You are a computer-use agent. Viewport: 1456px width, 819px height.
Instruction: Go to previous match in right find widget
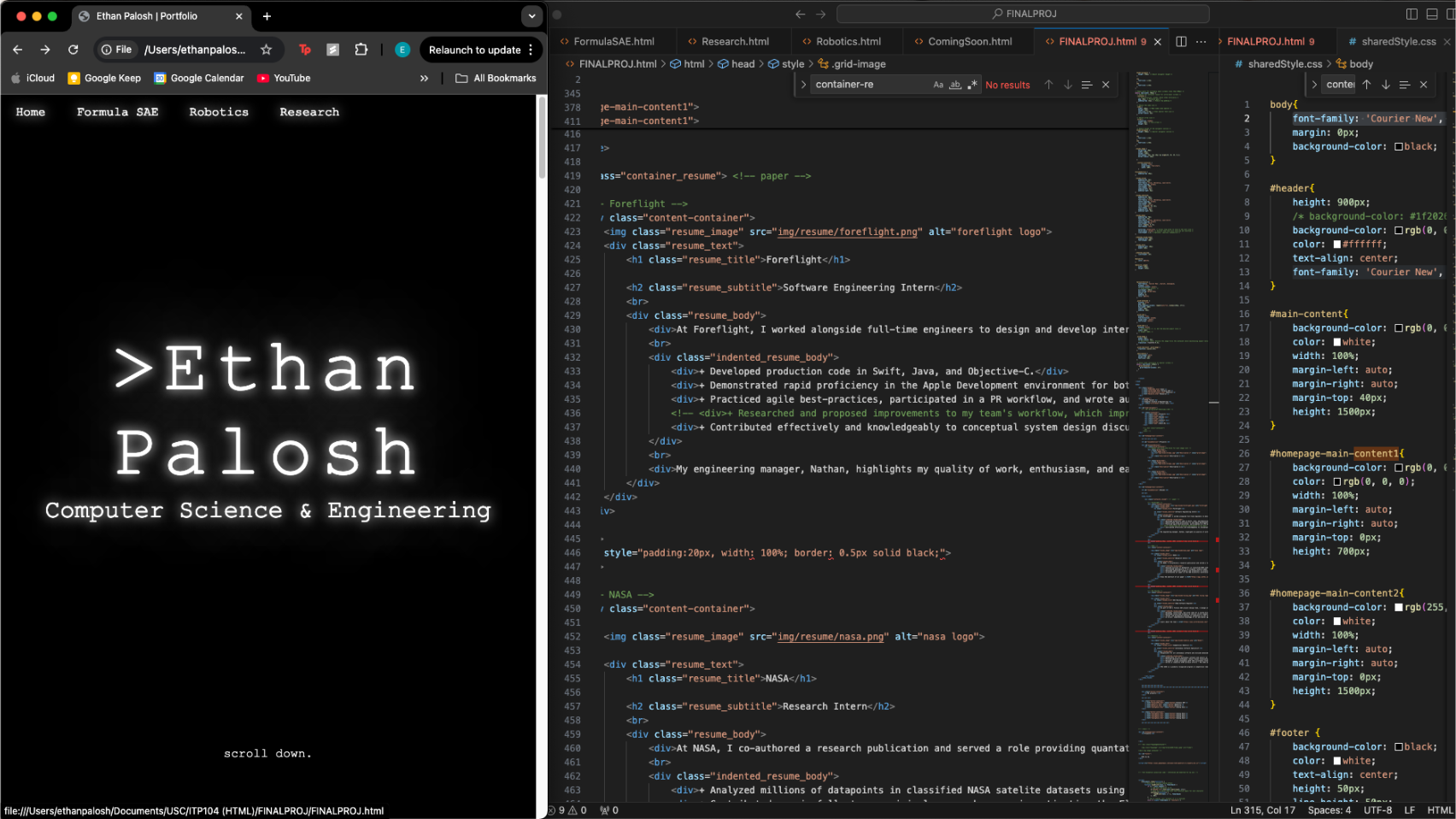click(1366, 85)
